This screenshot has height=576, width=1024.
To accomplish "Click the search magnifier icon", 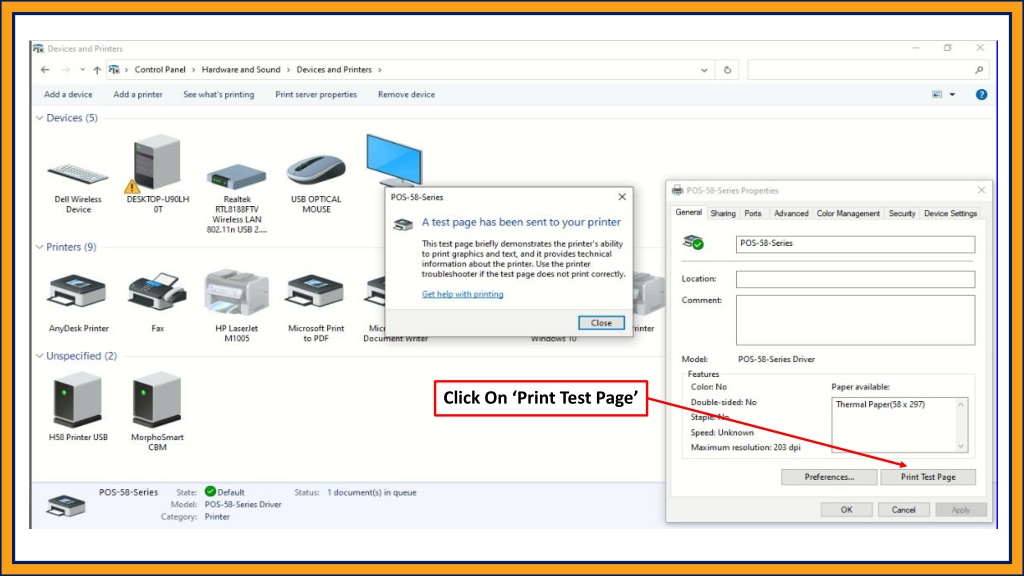I will coord(978,70).
